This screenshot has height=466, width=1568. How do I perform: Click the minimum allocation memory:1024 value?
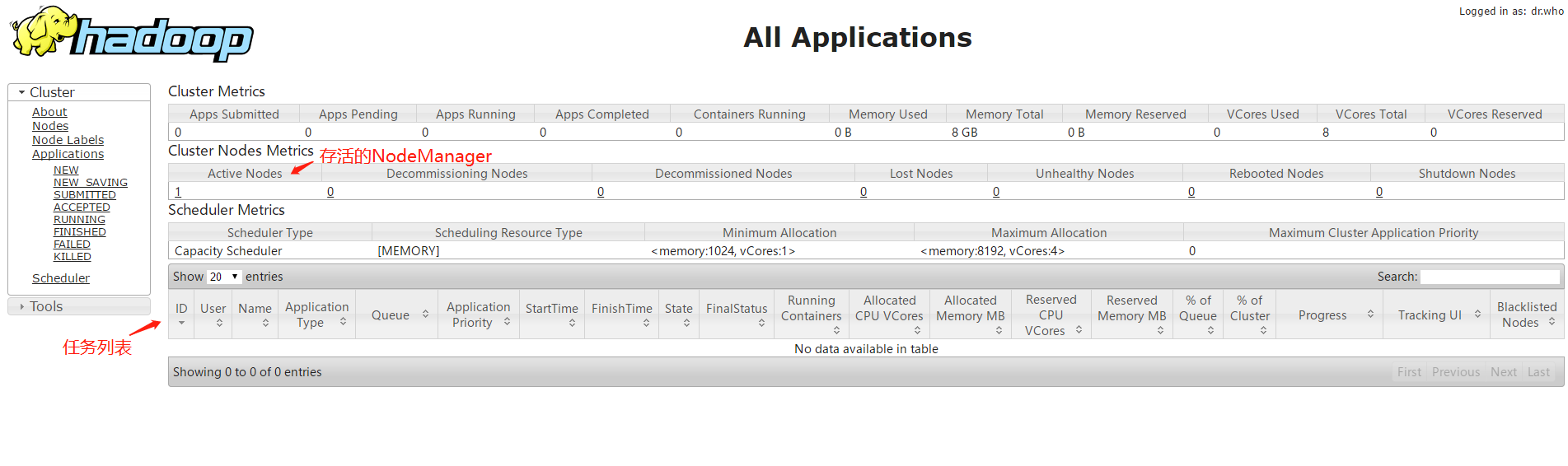point(723,251)
